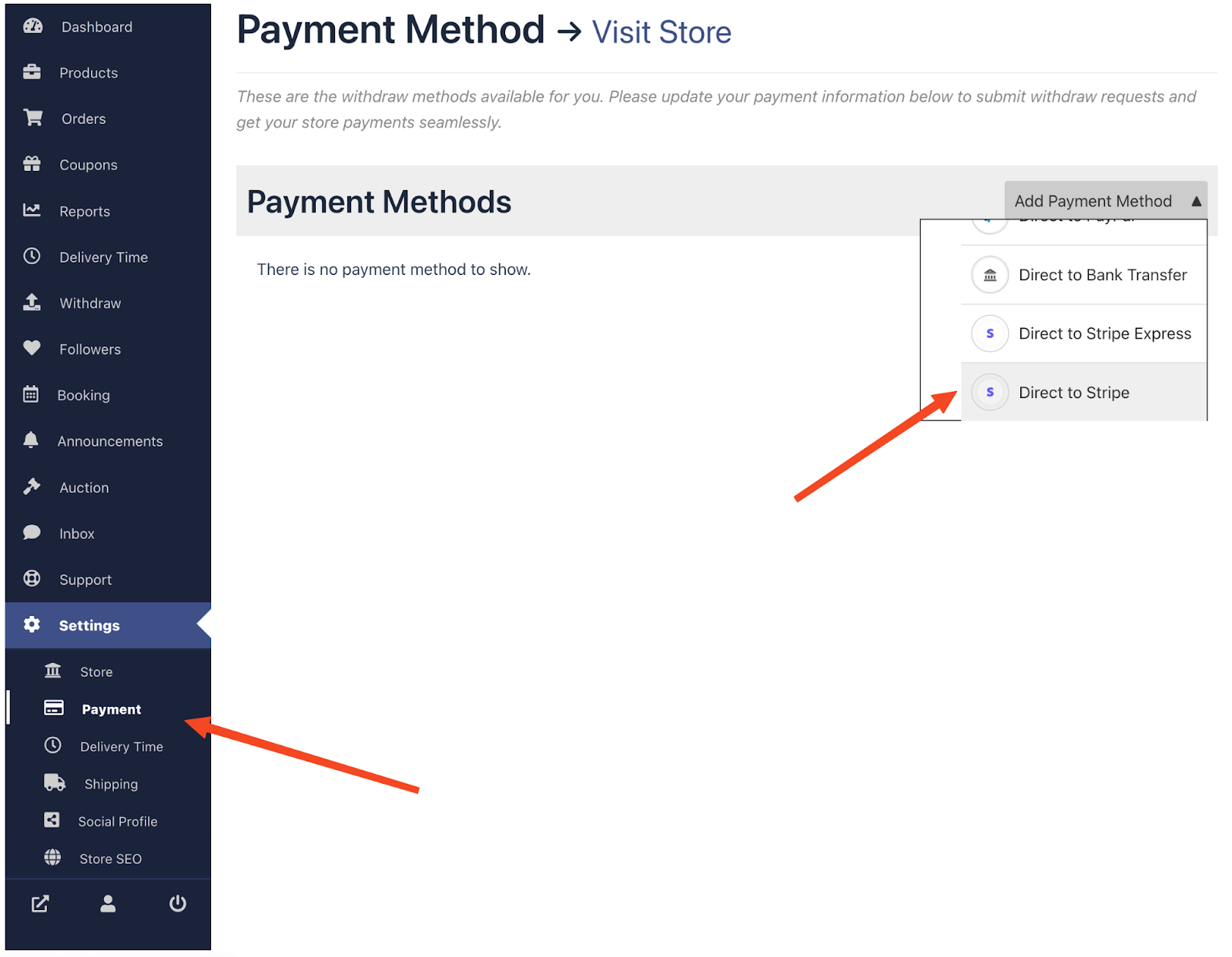
Task: Click the Auction gavel icon
Action: pos(32,487)
